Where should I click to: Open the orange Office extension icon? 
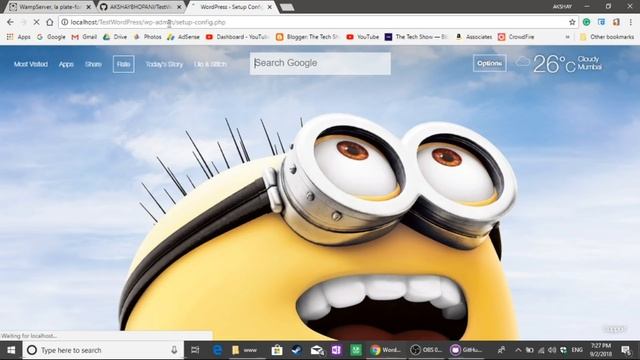616,22
